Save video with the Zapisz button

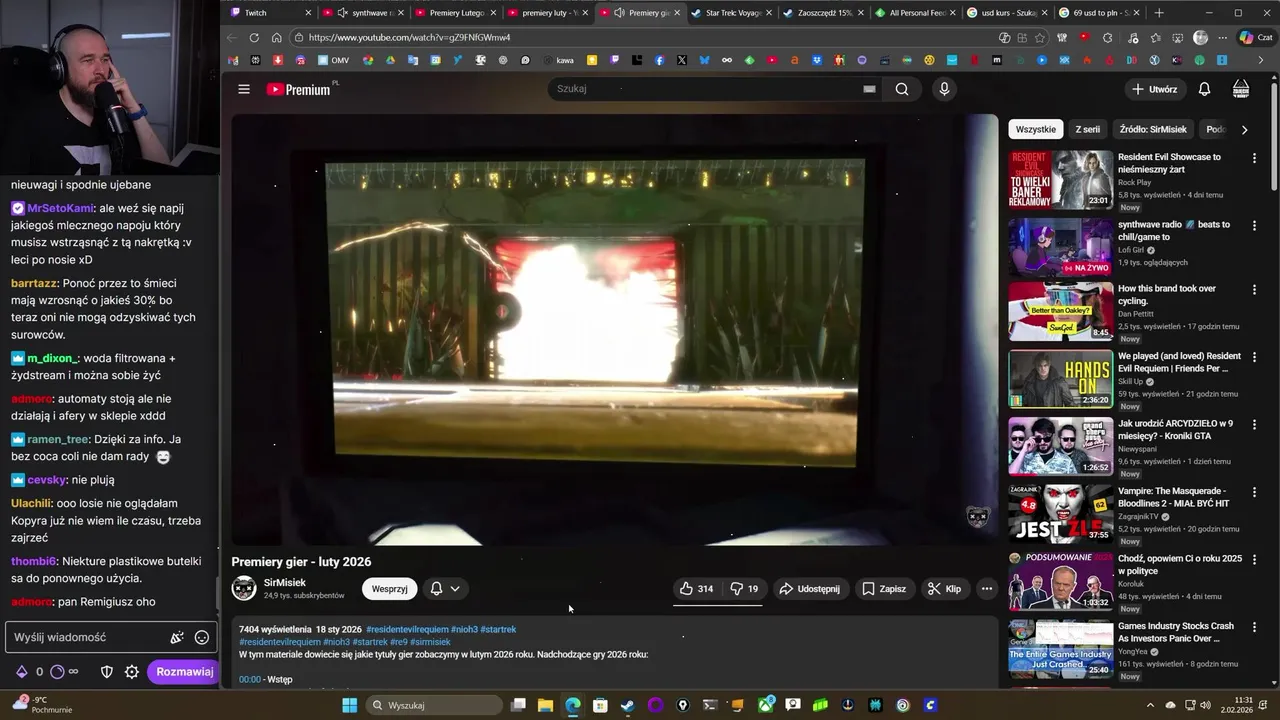point(883,589)
